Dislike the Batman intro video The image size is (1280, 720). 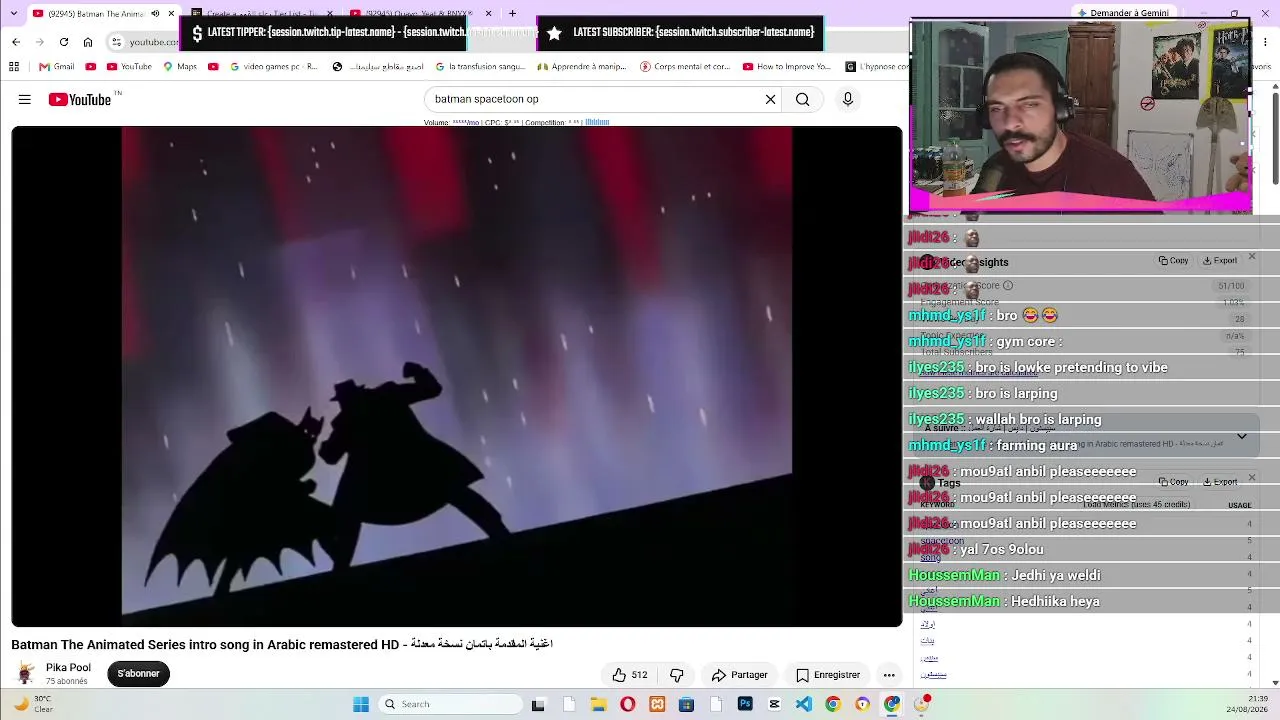(677, 675)
